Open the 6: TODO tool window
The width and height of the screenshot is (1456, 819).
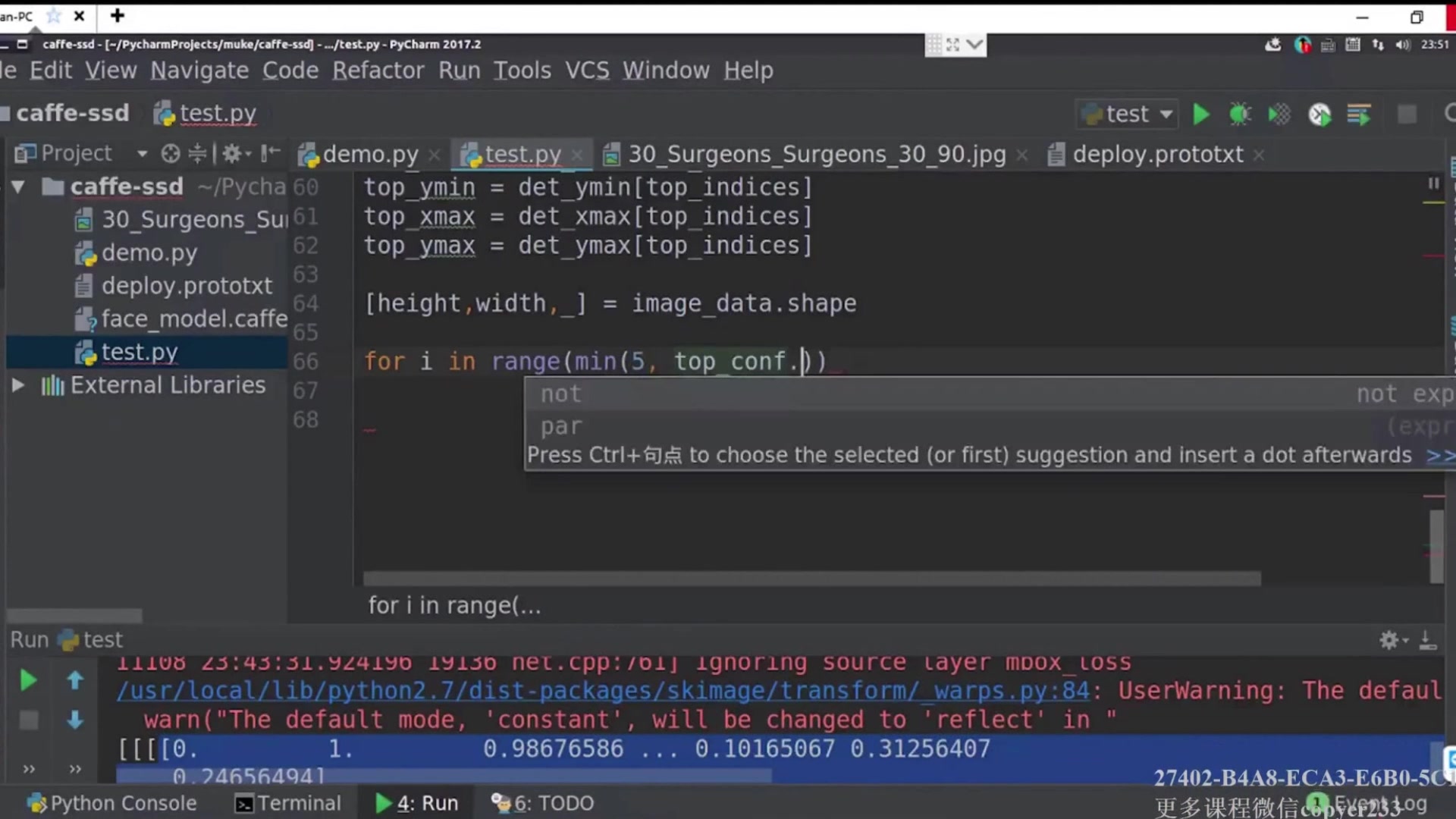542,803
